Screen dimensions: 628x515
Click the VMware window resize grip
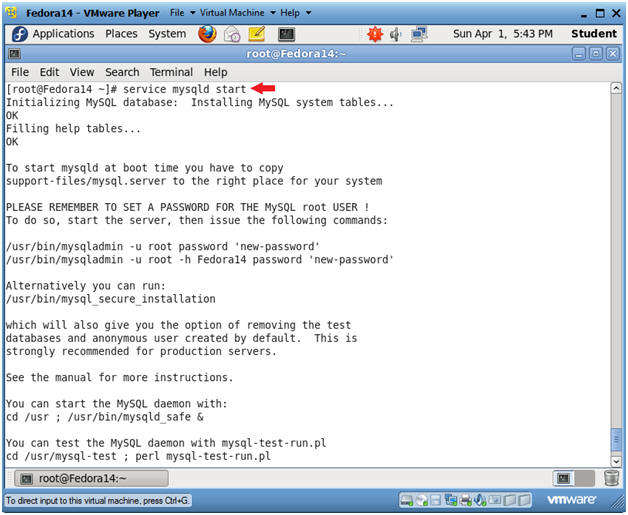[616, 504]
